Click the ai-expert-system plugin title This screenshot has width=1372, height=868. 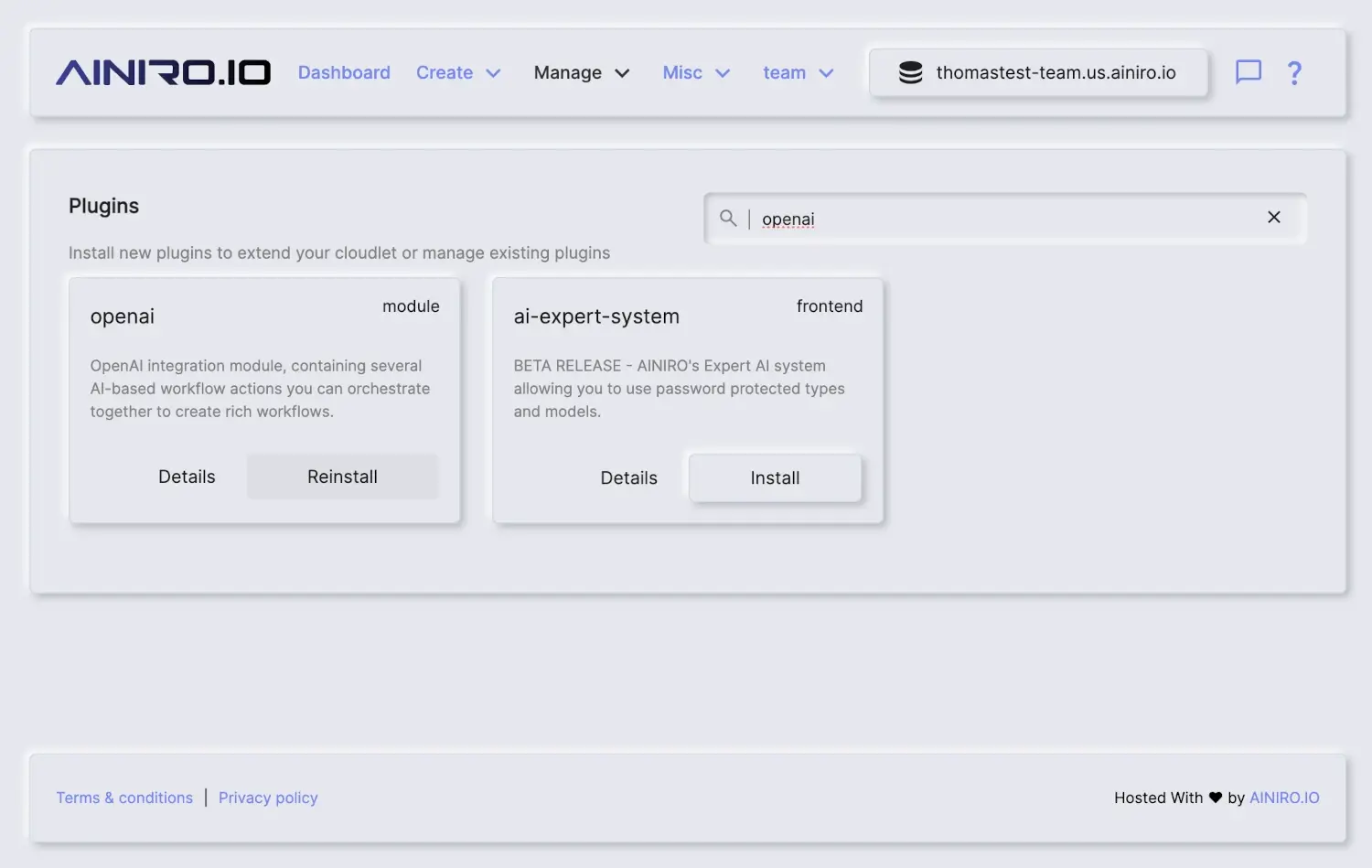[x=596, y=316]
